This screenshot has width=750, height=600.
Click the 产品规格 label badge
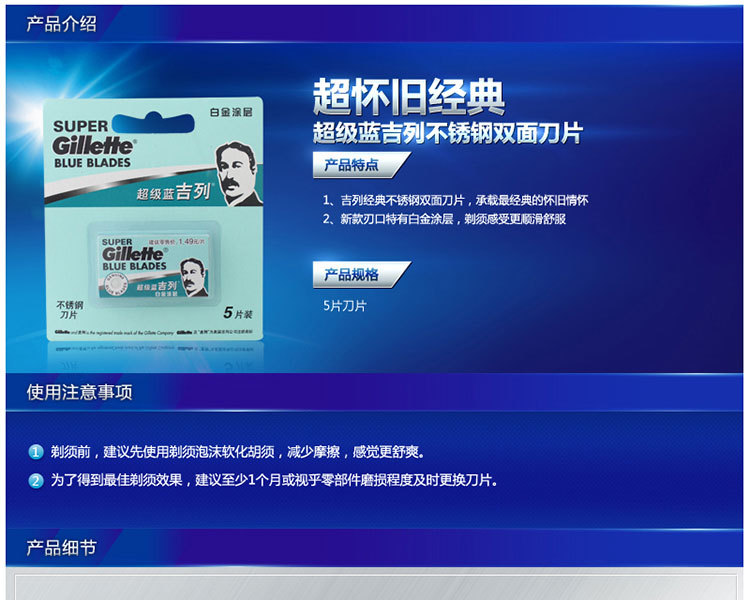coord(361,275)
